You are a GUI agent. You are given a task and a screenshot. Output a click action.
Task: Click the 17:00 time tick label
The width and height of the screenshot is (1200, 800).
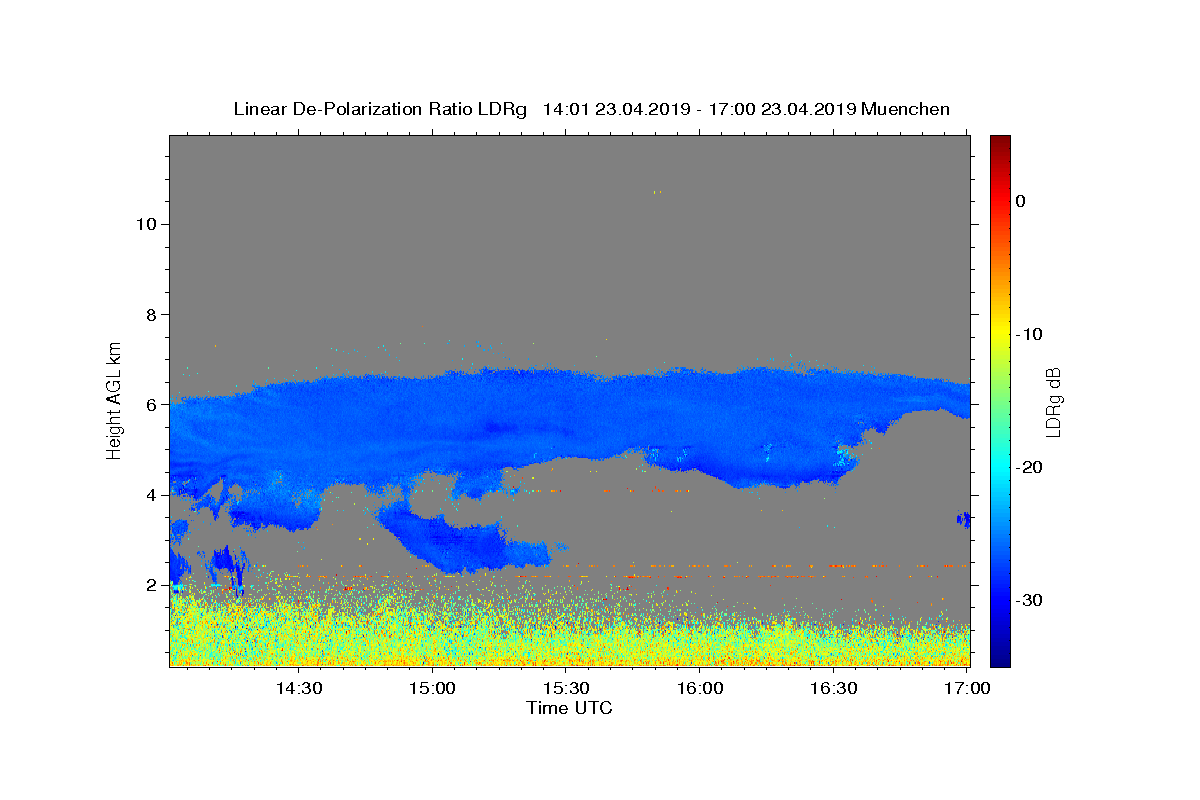[968, 688]
